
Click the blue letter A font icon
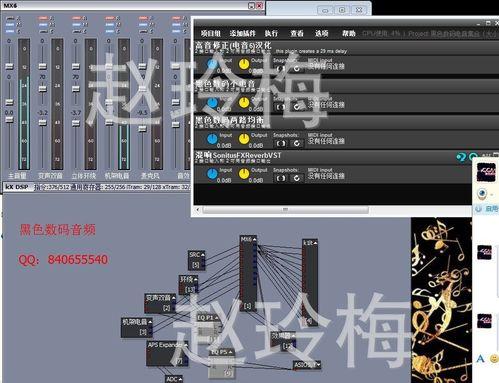480,359
